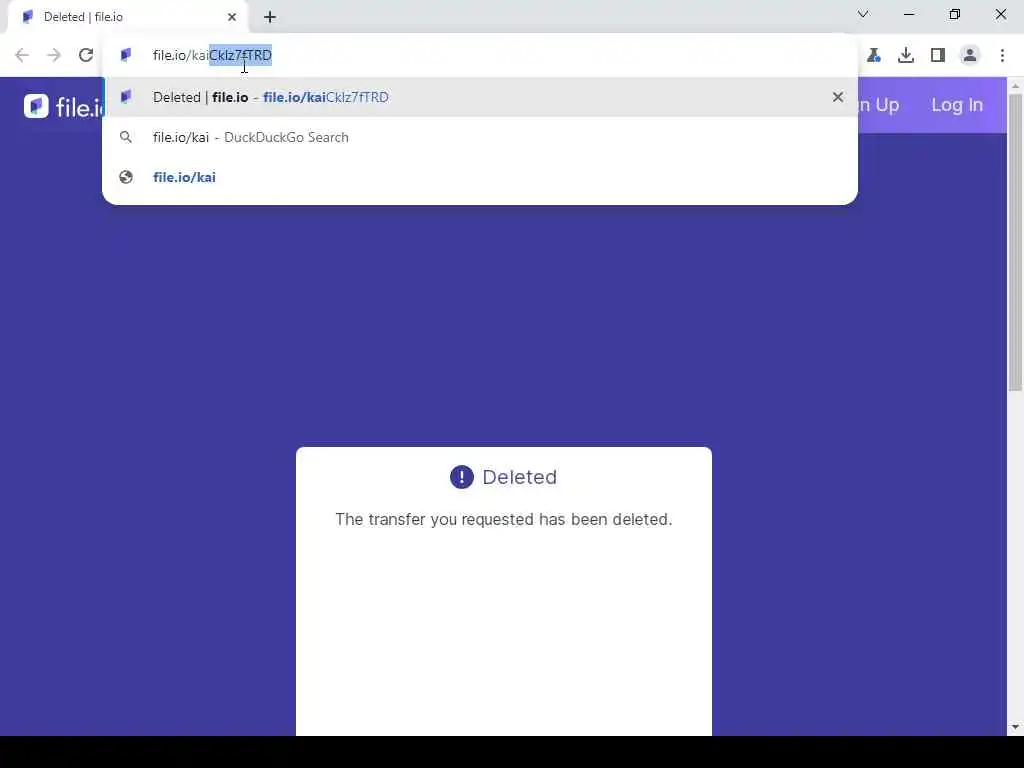Choose the 'file.io/kai - DuckDuckGo Search' suggestion

(x=480, y=137)
